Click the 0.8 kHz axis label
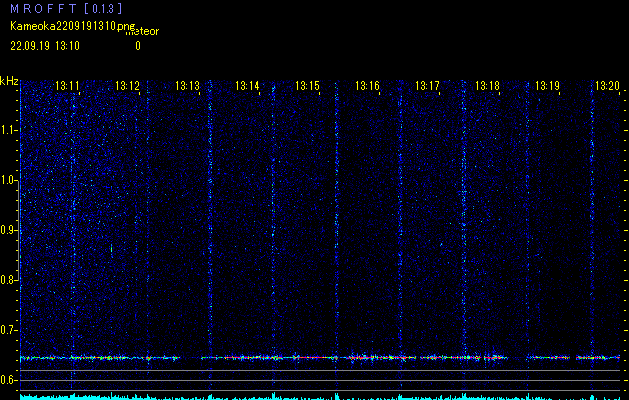 [x=8, y=280]
